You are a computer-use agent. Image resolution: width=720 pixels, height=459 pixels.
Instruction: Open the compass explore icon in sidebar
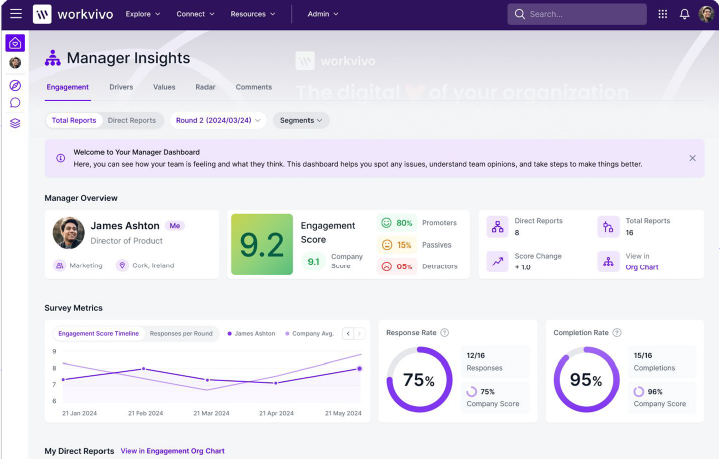[15, 85]
